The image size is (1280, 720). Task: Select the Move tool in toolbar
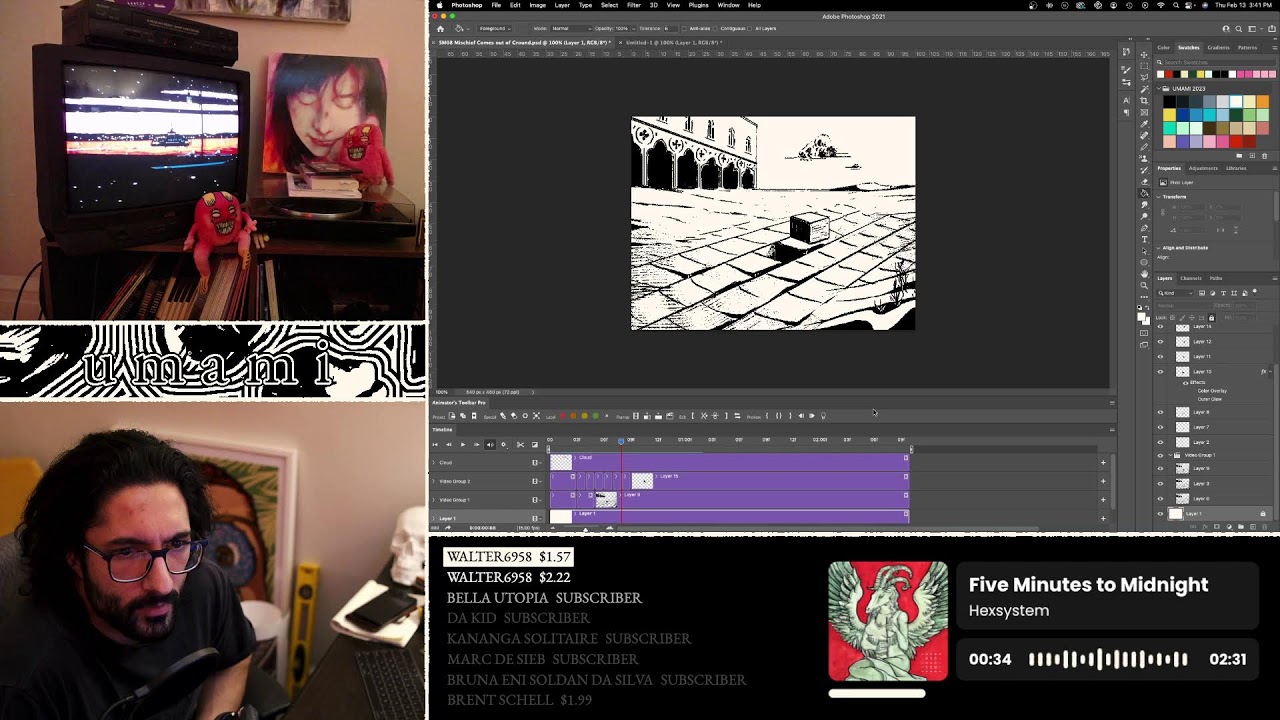[1145, 55]
